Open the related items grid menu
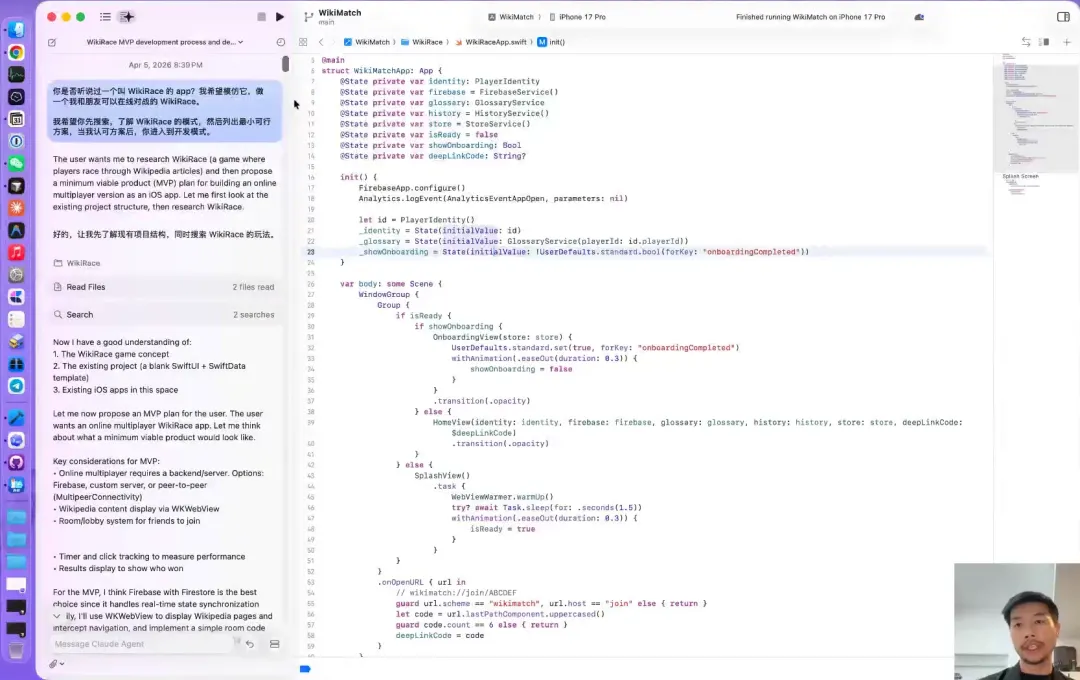 (303, 42)
